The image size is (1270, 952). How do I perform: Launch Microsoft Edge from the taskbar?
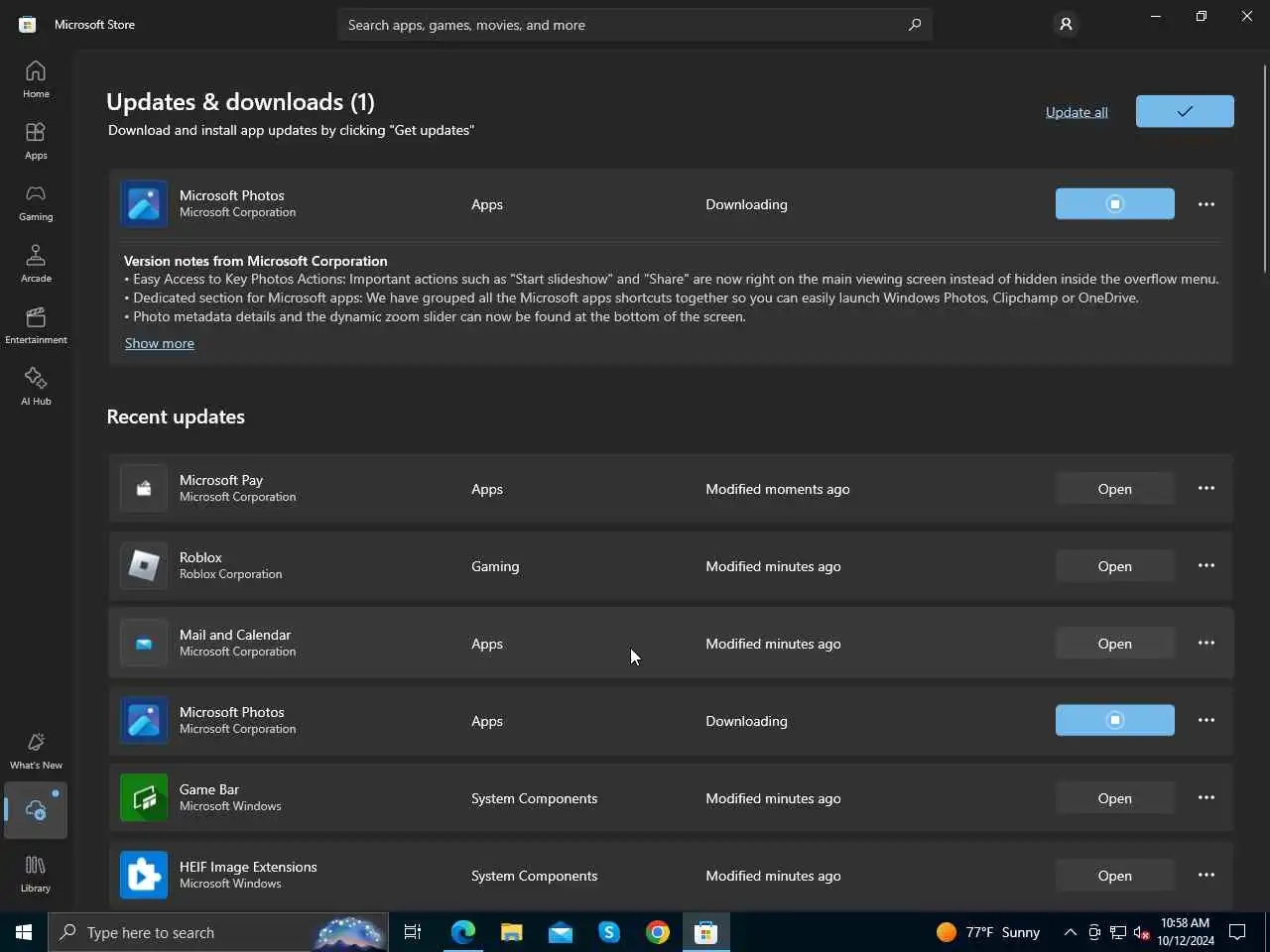click(463, 932)
